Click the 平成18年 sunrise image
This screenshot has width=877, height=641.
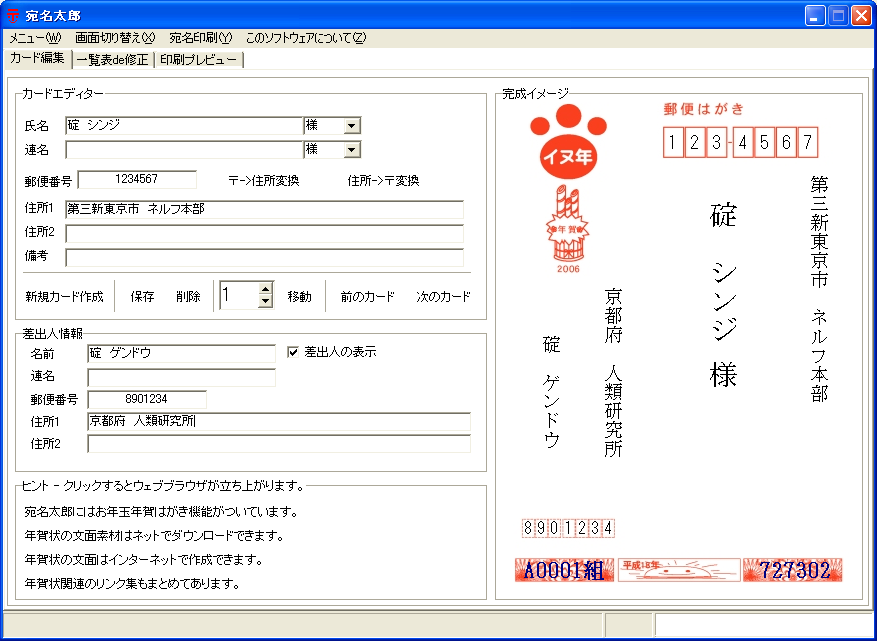tap(678, 570)
